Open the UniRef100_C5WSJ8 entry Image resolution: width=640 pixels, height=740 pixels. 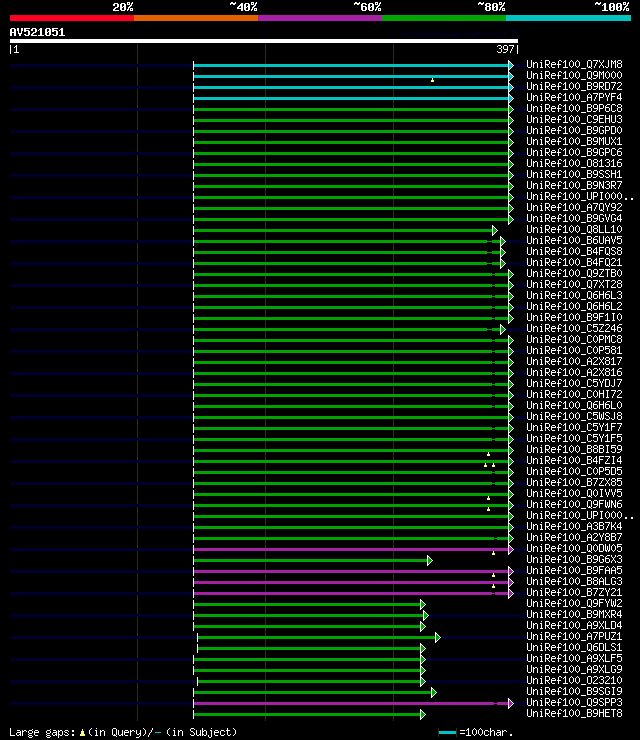(x=574, y=416)
